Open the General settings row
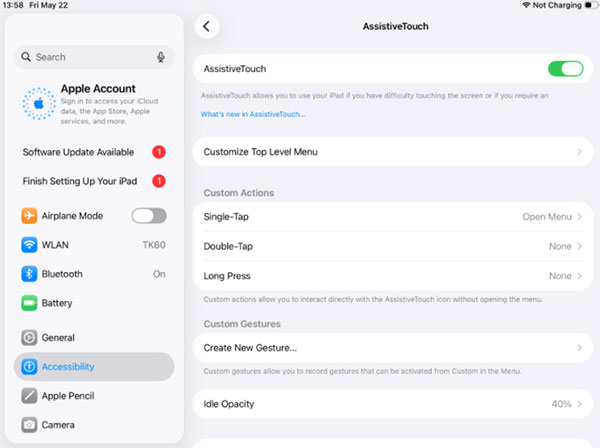 94,337
